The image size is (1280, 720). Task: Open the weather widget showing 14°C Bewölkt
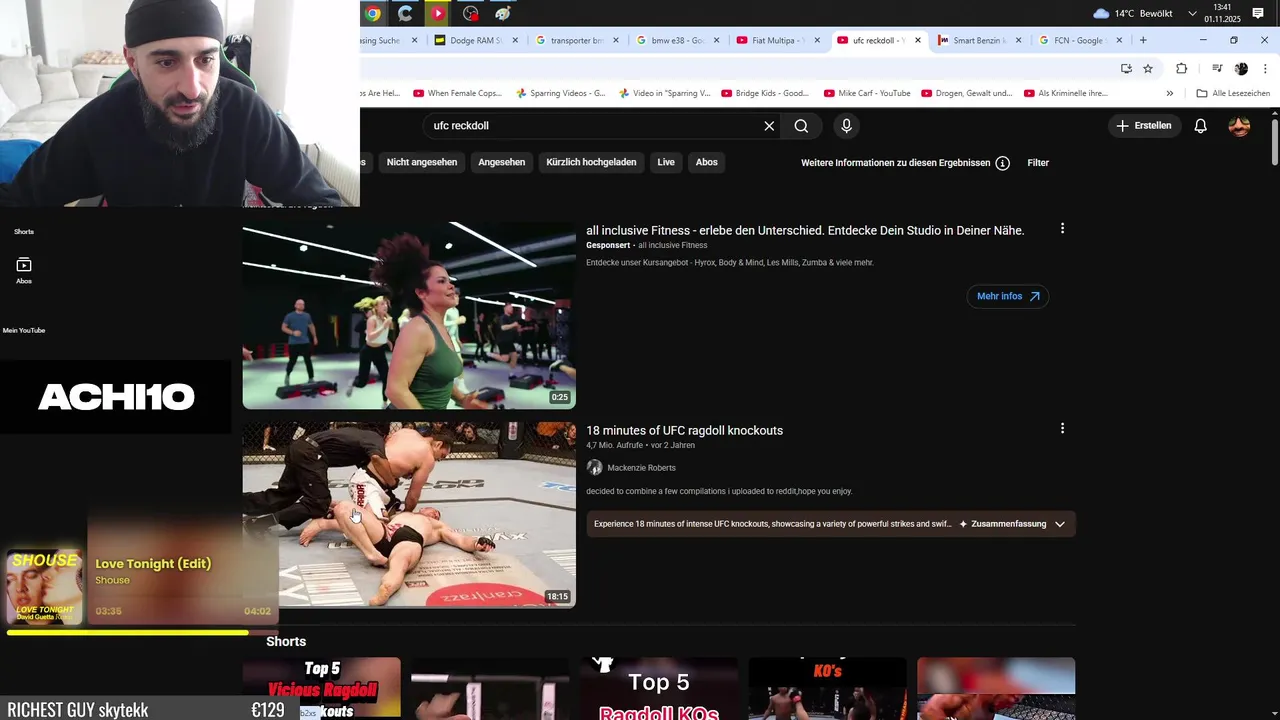click(1132, 14)
